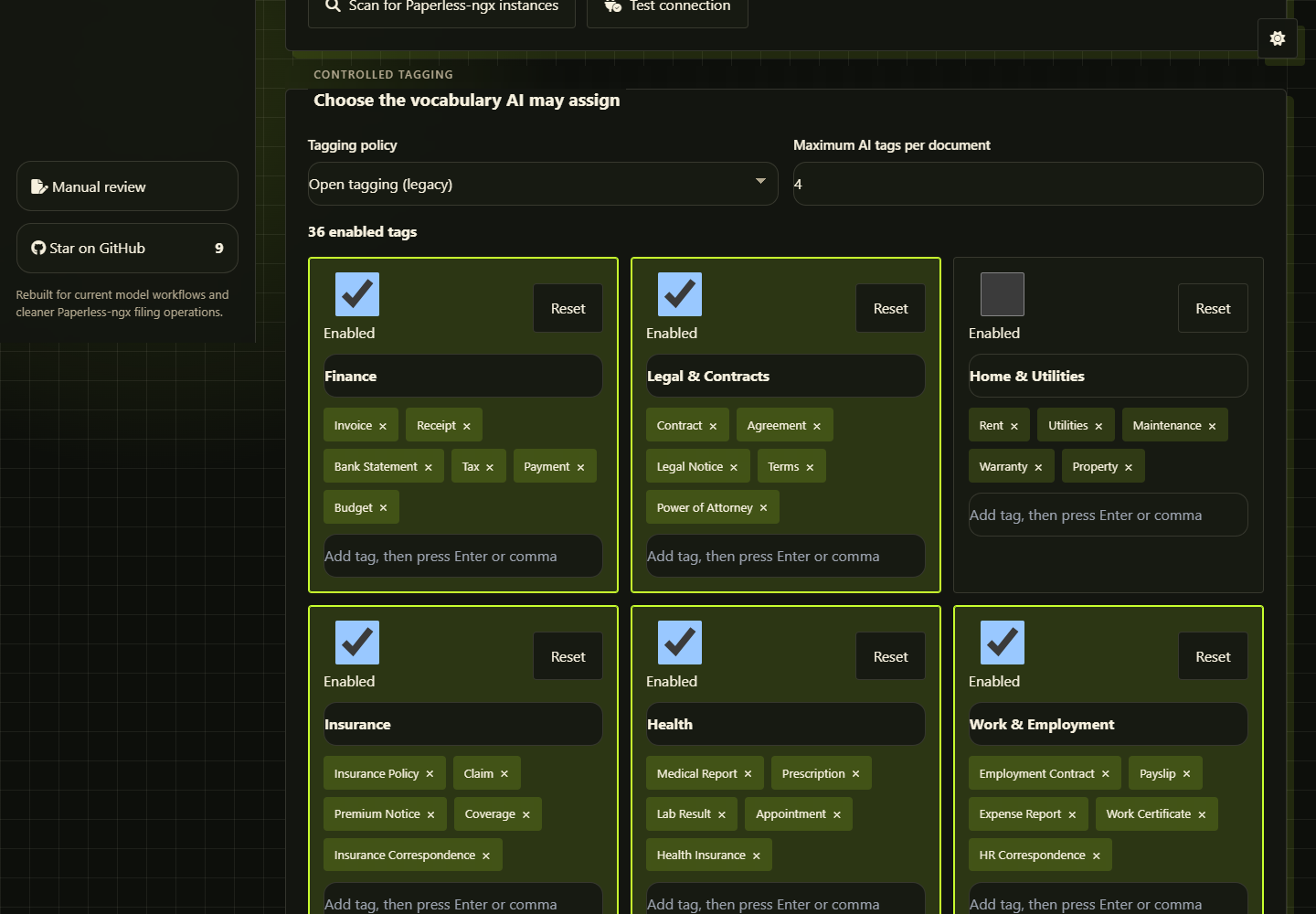The width and height of the screenshot is (1316, 914).
Task: Remove the Premium Notice tag
Action: (431, 815)
